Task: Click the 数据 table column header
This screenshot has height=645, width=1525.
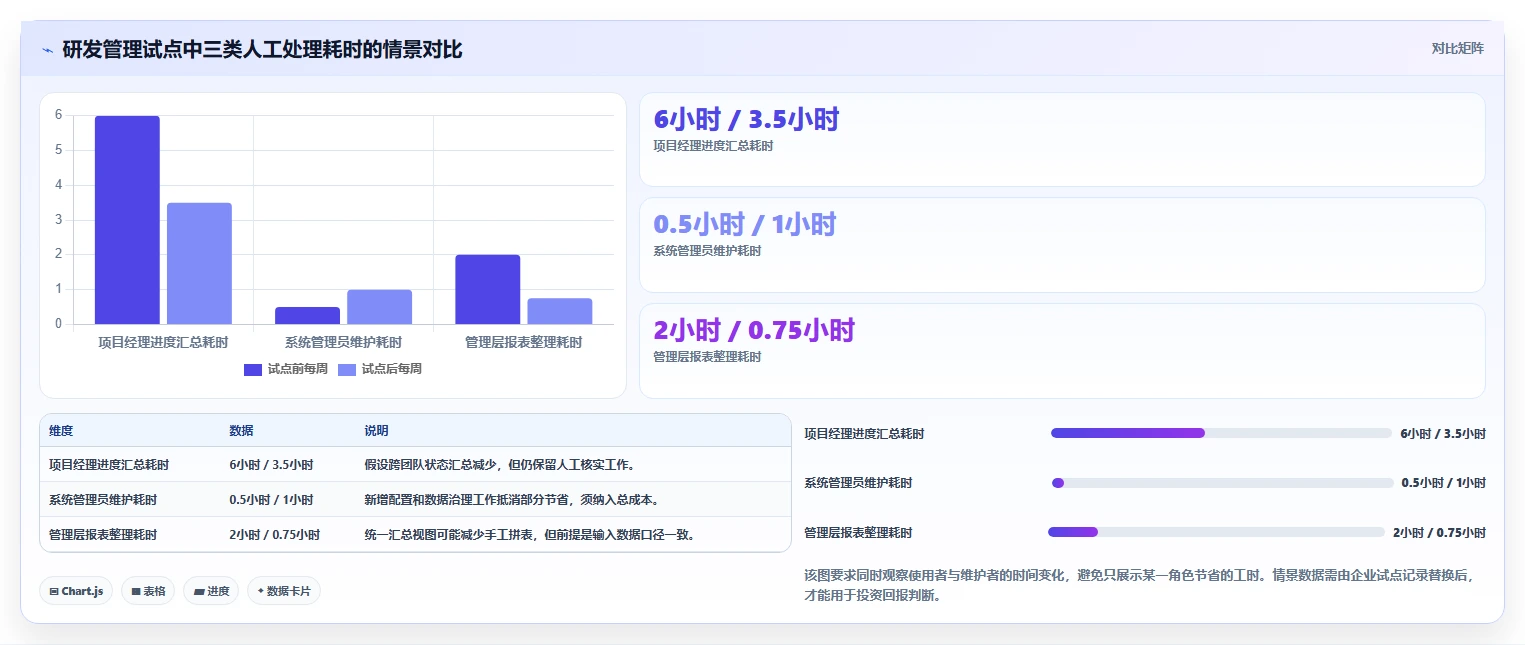Action: pyautogui.click(x=241, y=431)
